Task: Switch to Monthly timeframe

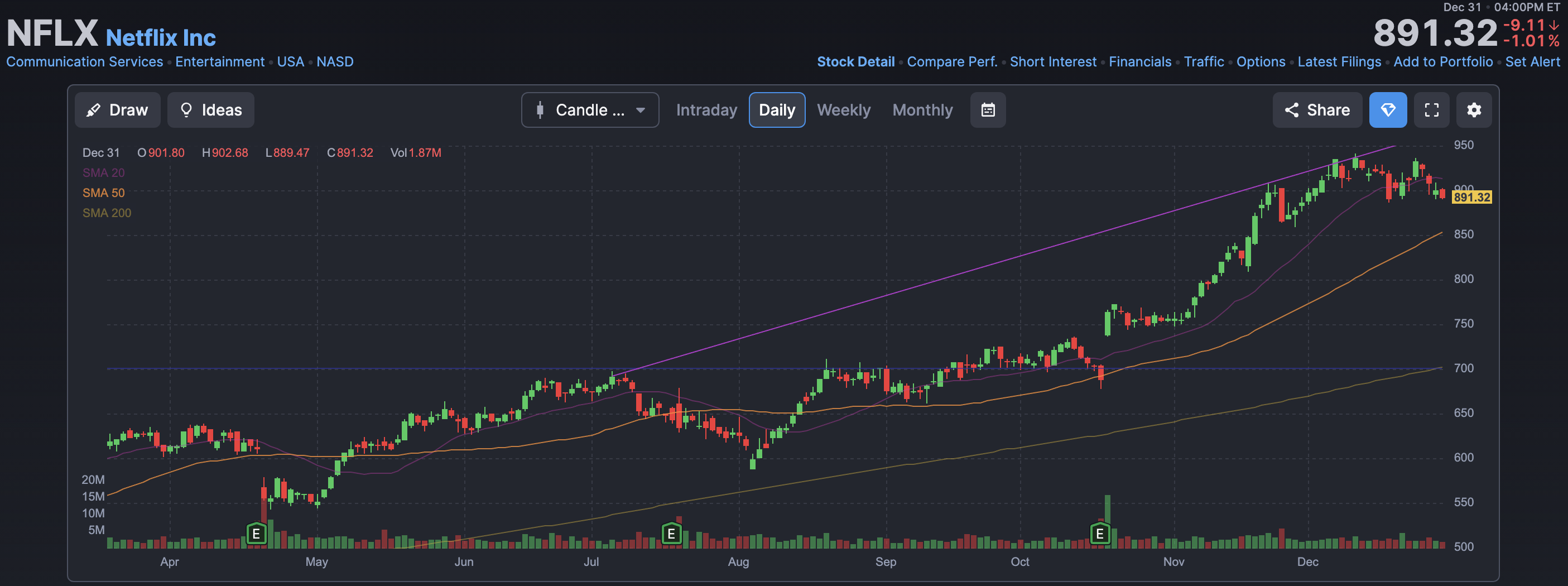Action: 922,110
